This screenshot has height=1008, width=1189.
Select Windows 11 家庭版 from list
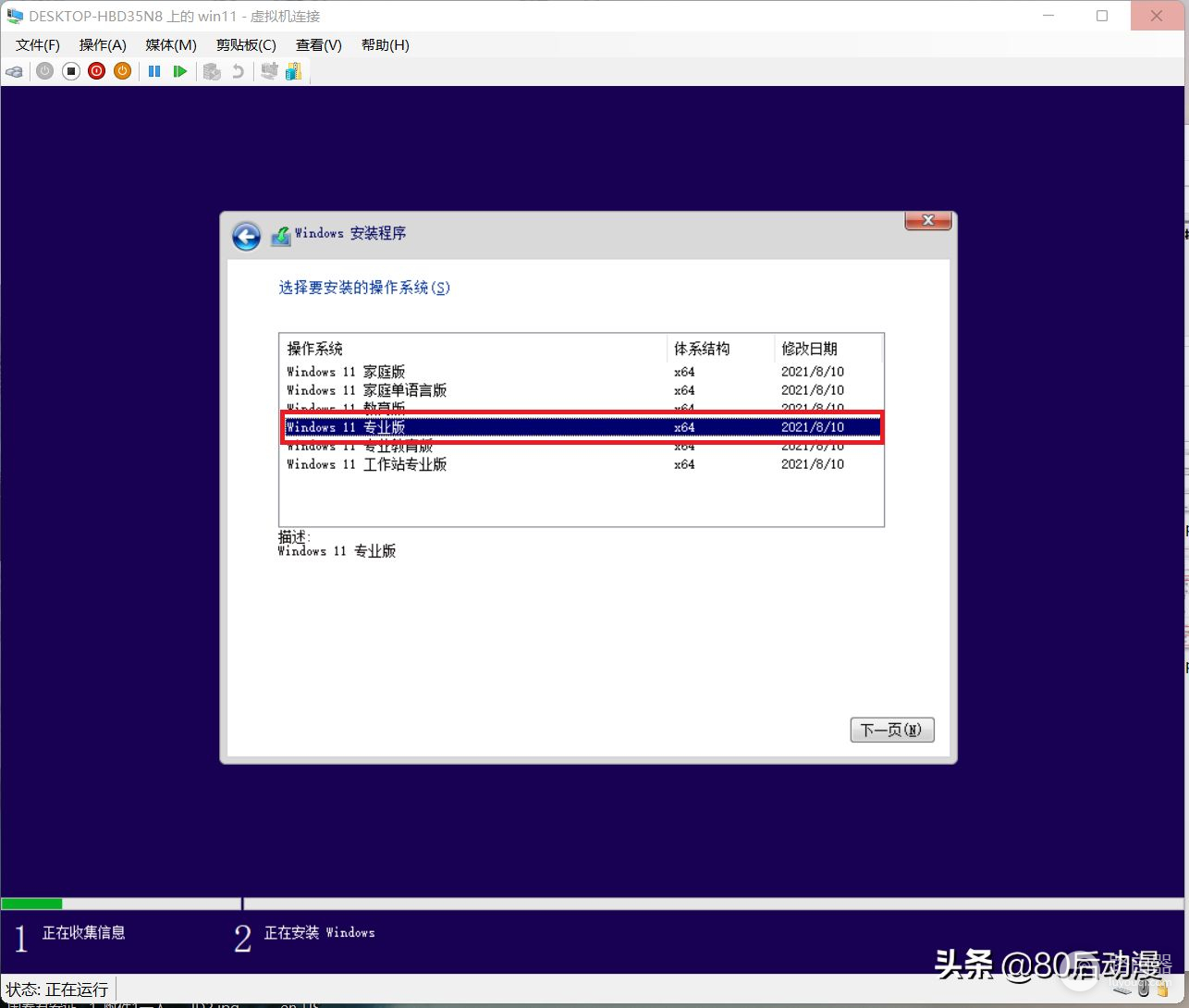tap(347, 372)
